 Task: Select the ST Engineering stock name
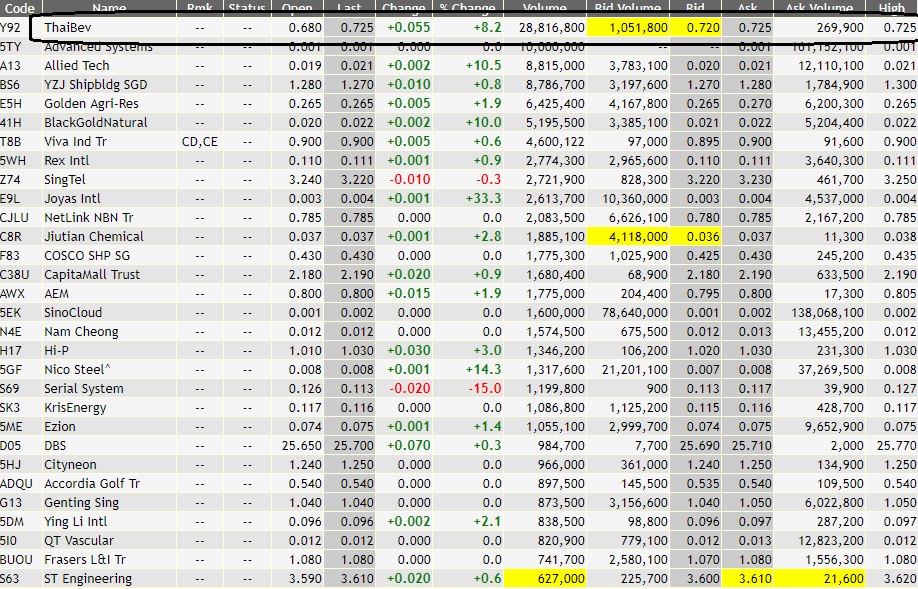click(88, 579)
